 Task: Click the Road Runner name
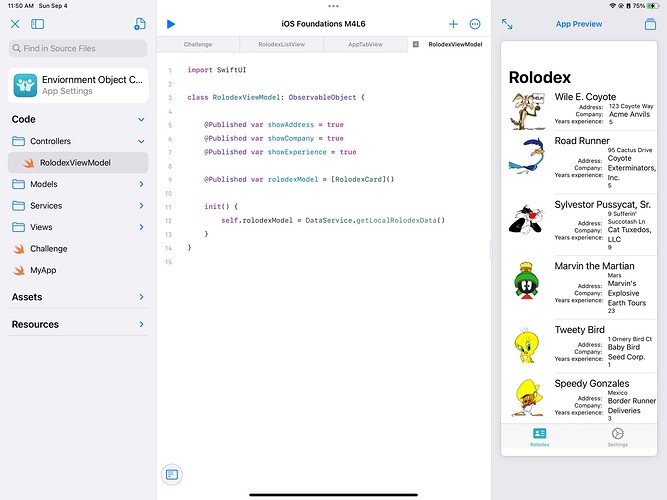coord(581,140)
